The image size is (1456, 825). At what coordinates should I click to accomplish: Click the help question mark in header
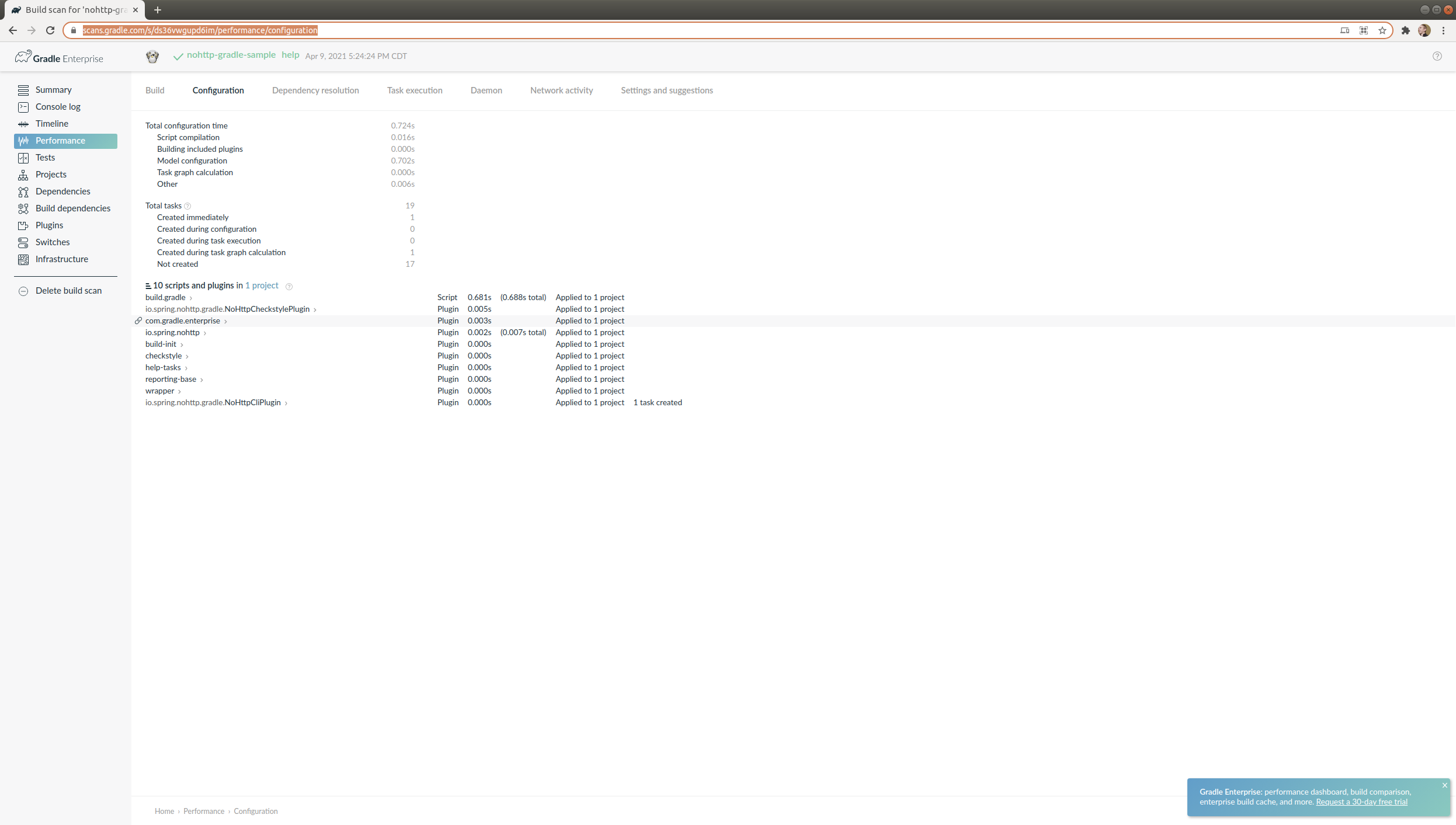[x=1437, y=56]
